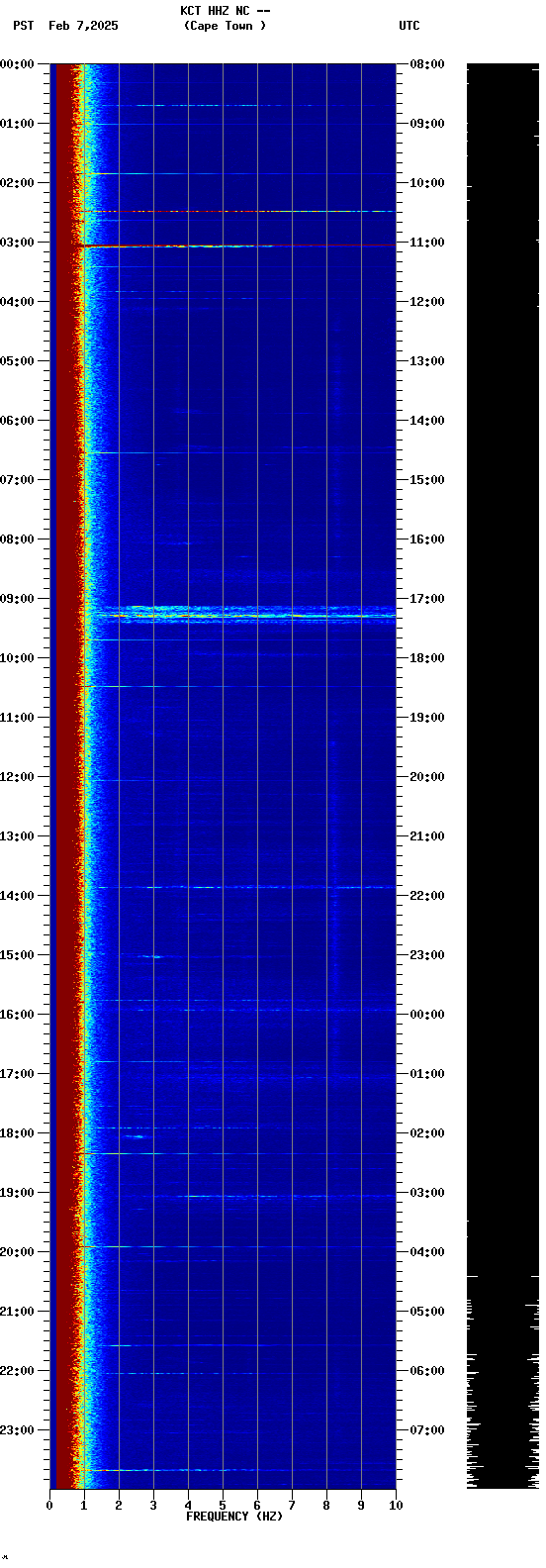Click the PST 20:00 time label
The image size is (546, 1568).
click(x=17, y=1252)
